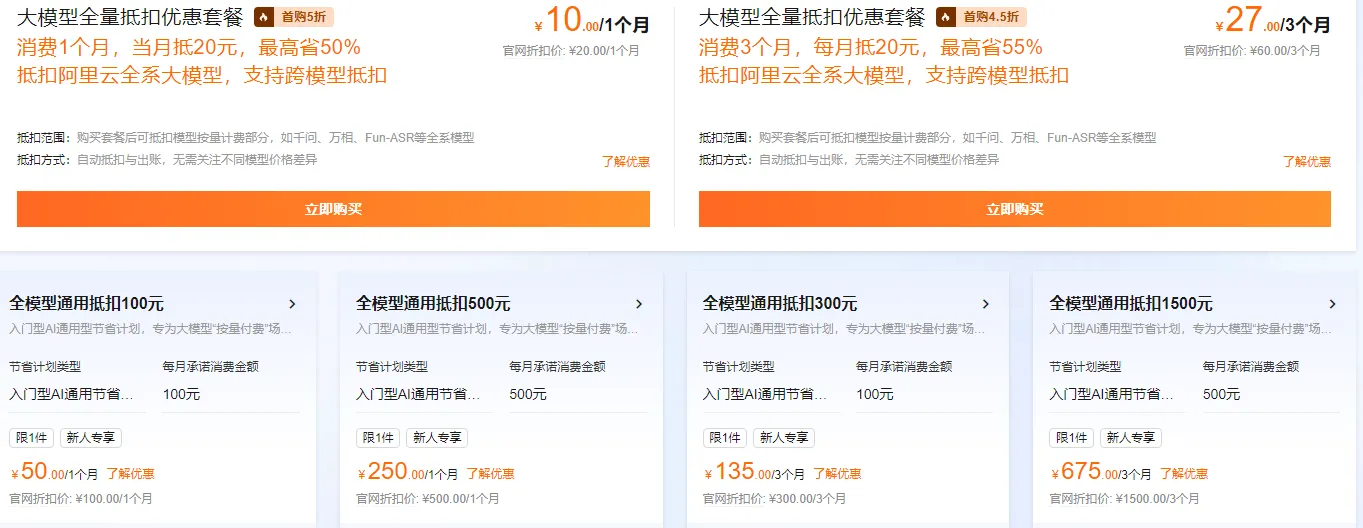Open the 全模型通用抵扣100元 card title
This screenshot has width=1363, height=528.
87,304
